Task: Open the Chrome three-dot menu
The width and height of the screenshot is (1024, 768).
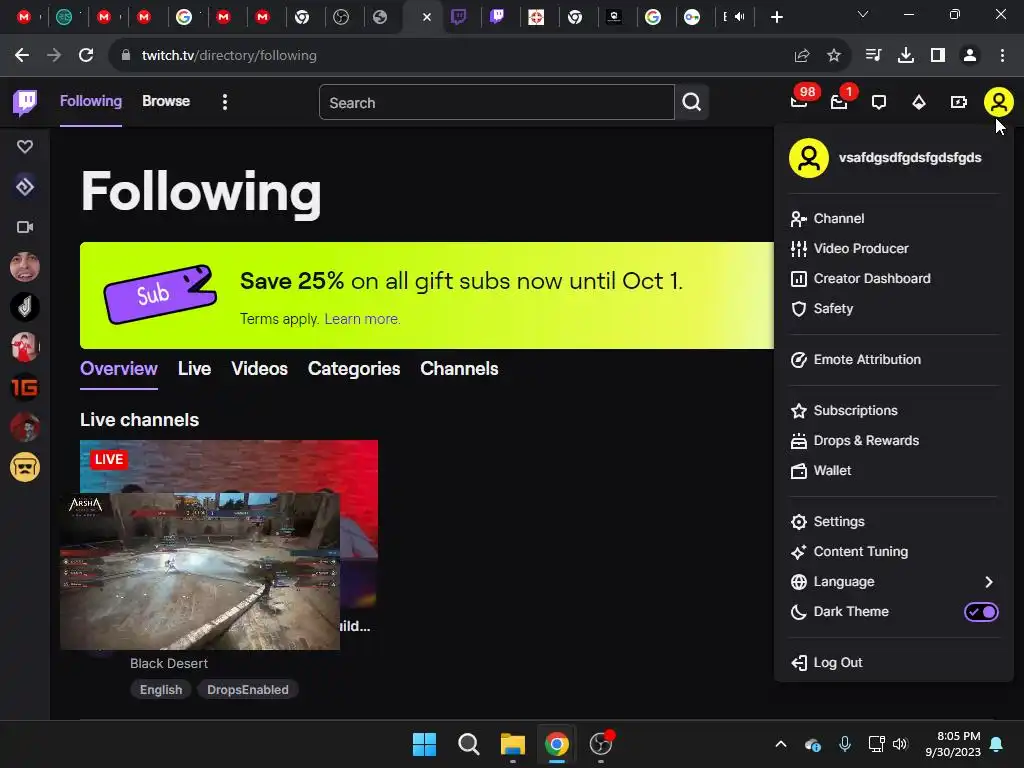Action: pos(1002,56)
